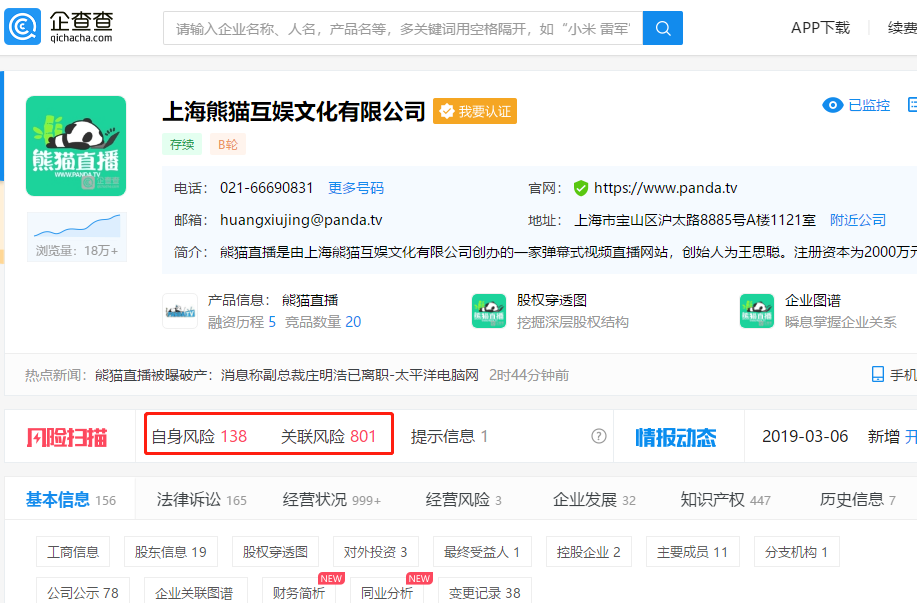Click the B轮 funding tag
917x603 pixels.
pyautogui.click(x=228, y=144)
